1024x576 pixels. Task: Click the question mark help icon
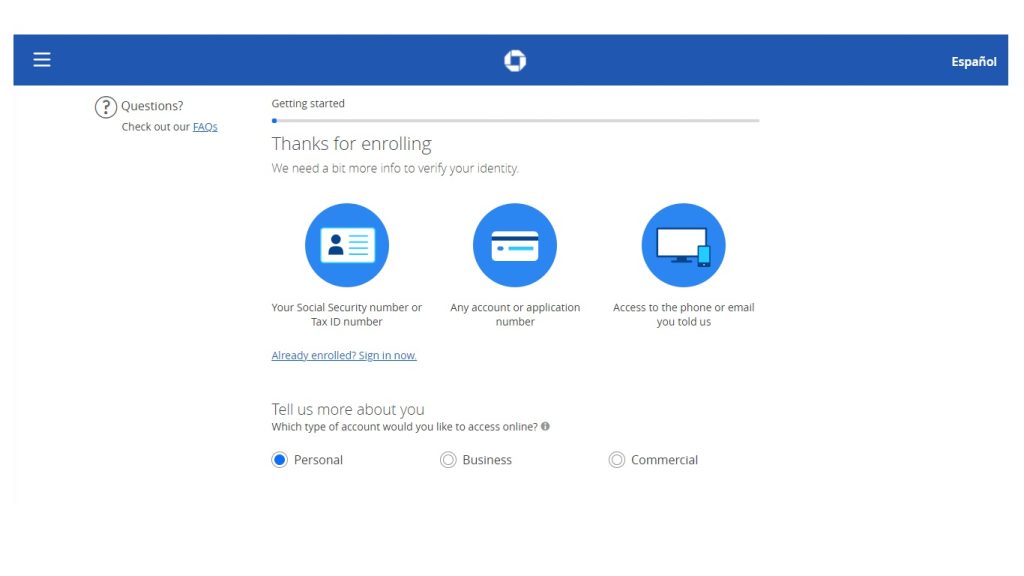coord(105,107)
